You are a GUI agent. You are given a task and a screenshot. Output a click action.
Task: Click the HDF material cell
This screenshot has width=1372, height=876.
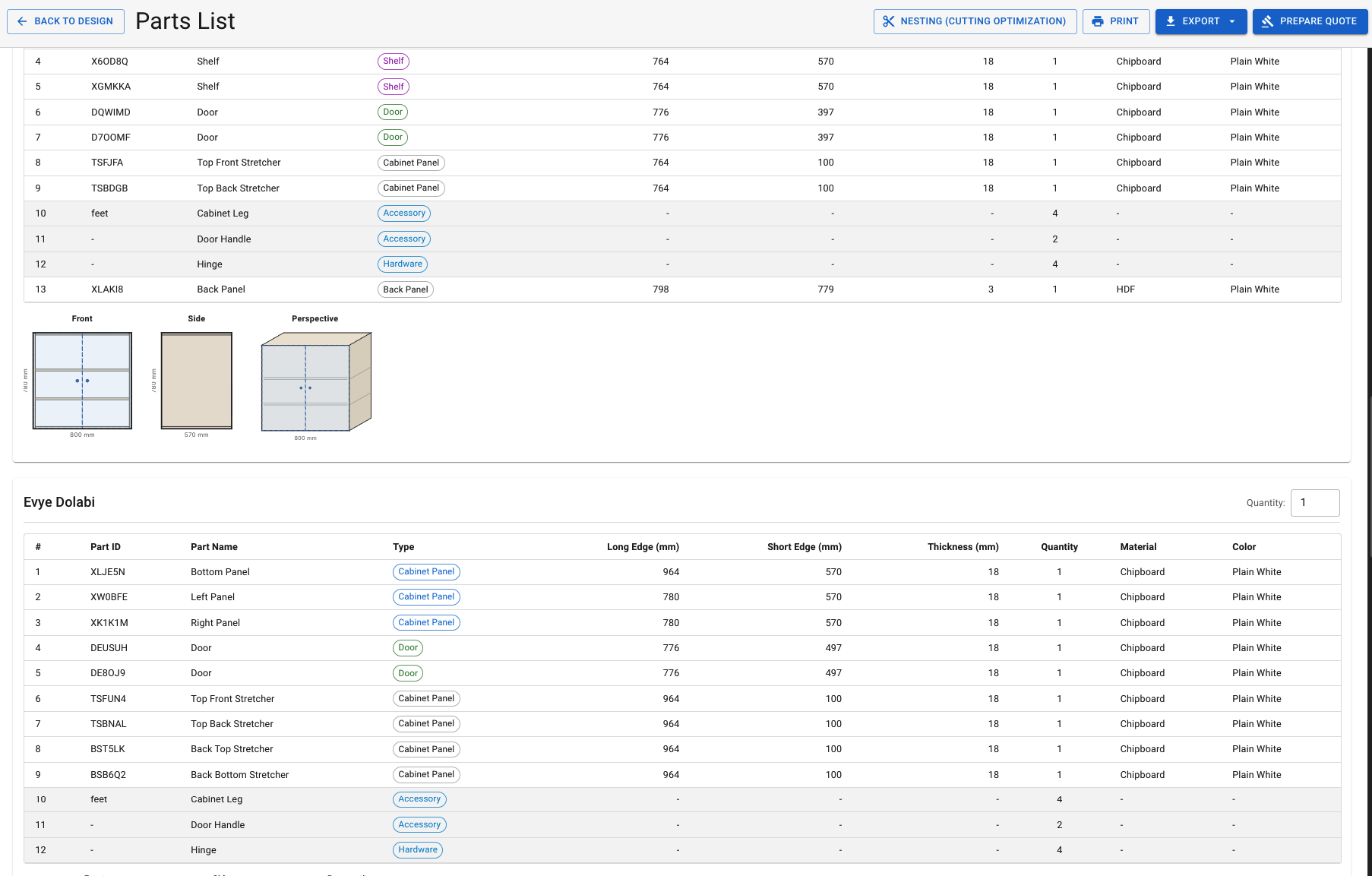(1126, 289)
